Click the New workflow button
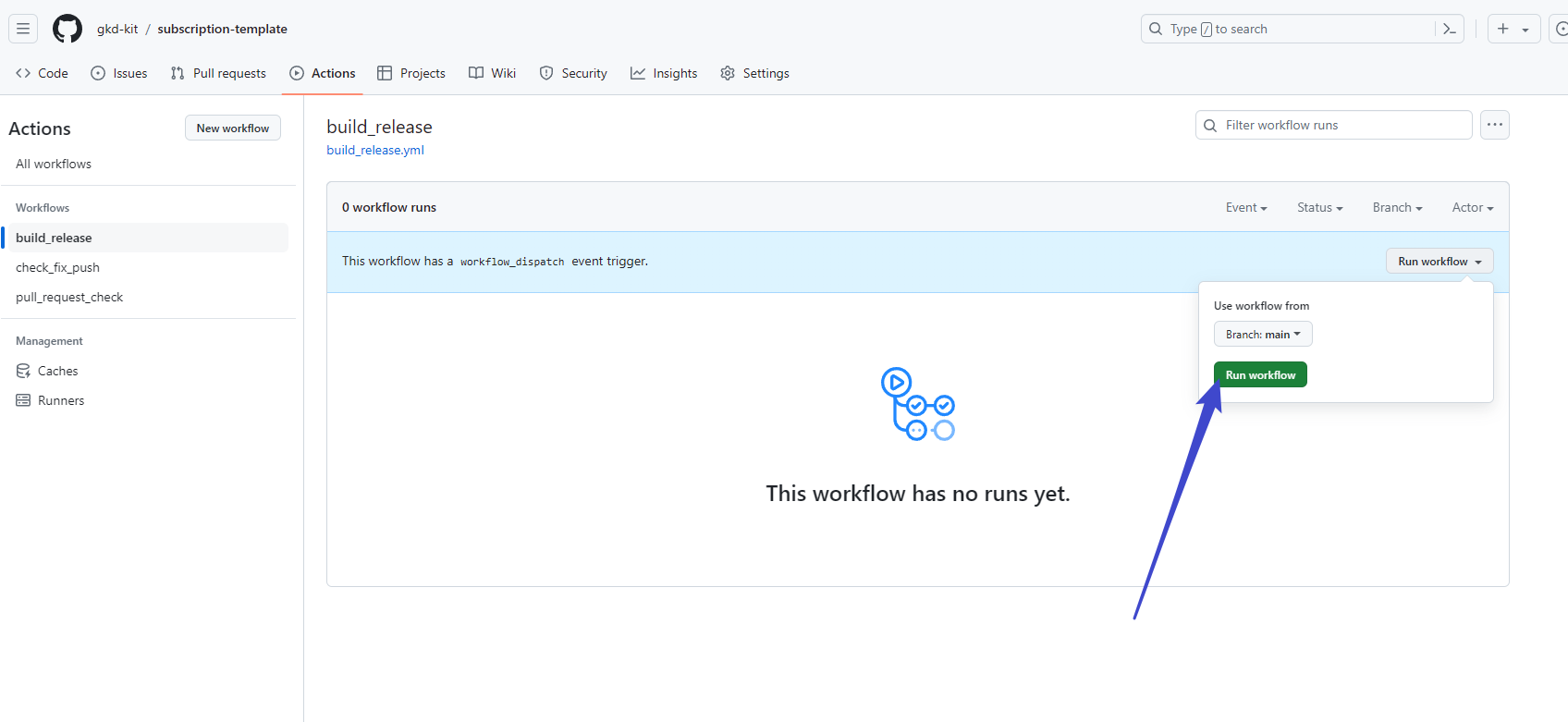Viewport: 1568px width, 722px height. (233, 128)
